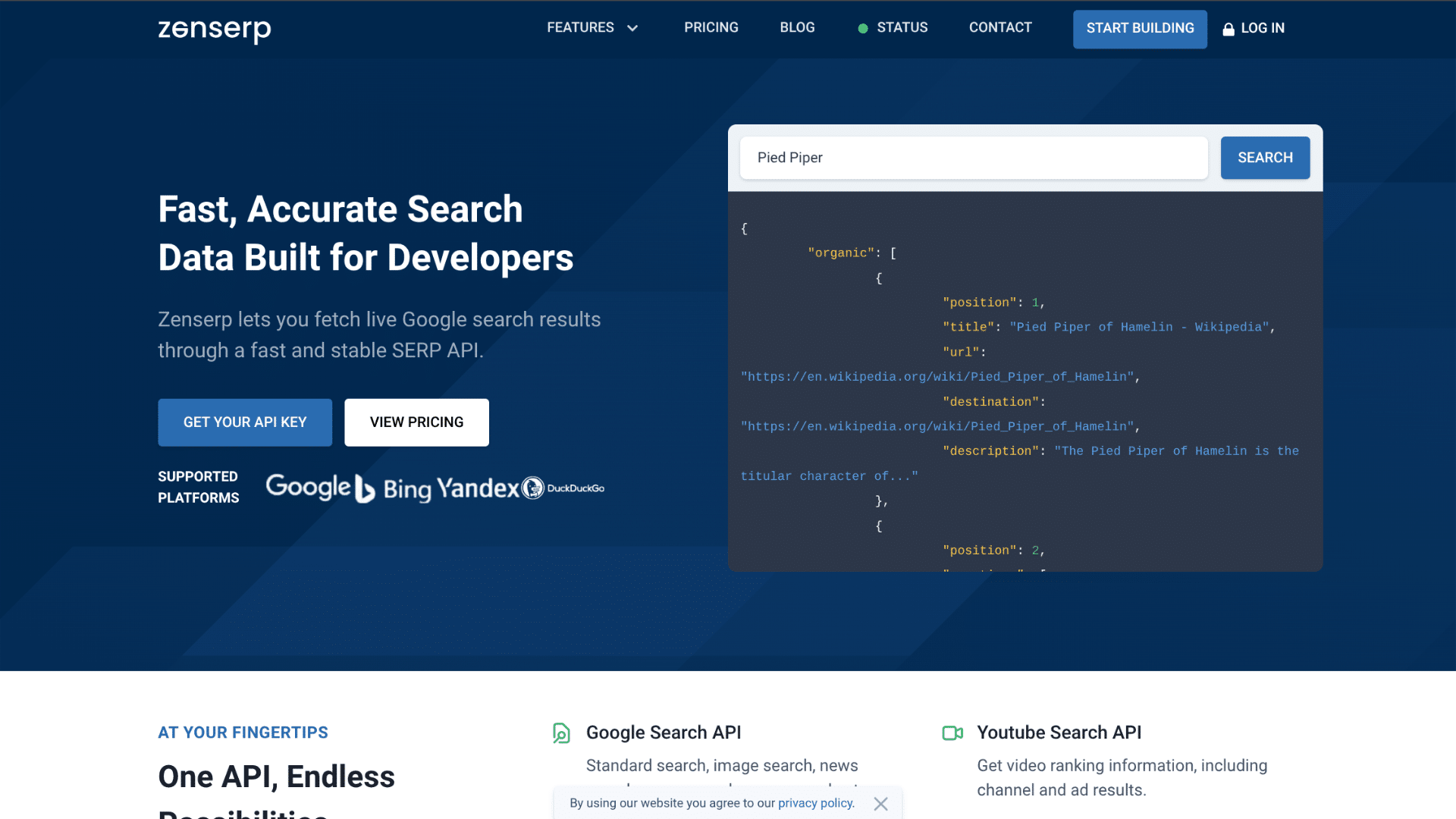Viewport: 1456px width, 819px height.
Task: Open the Status page
Action: [902, 27]
